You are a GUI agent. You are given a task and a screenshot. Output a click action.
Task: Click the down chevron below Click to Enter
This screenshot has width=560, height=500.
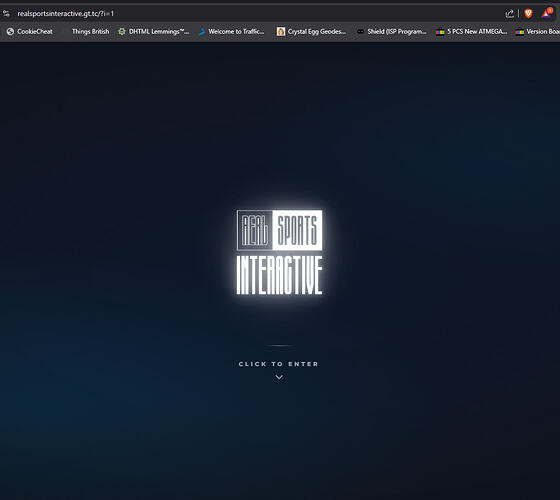(x=279, y=377)
